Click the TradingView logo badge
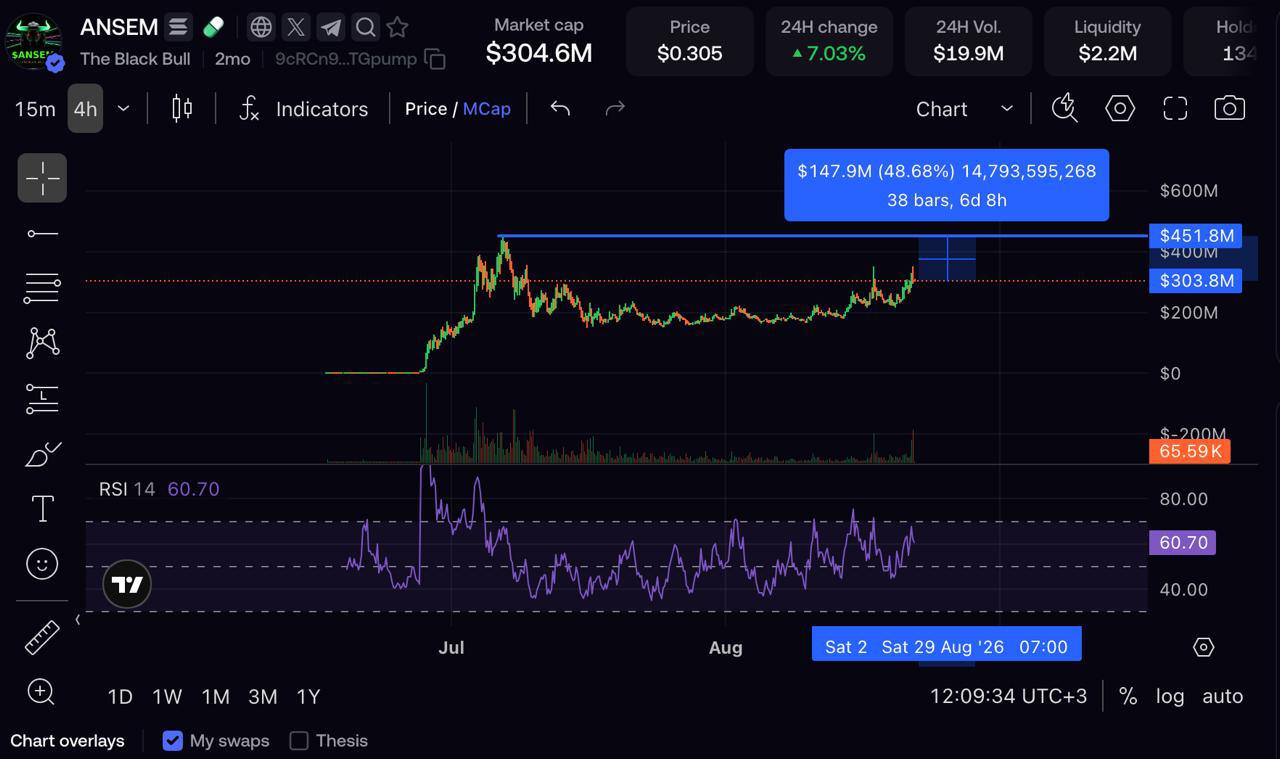Screen dimensions: 1280x759 pyautogui.click(x=127, y=585)
